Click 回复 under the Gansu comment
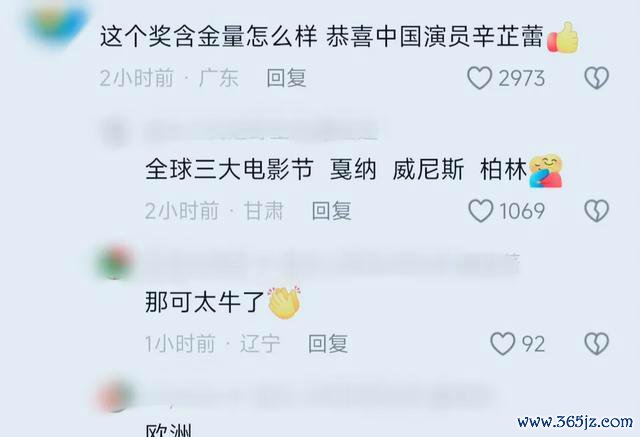The width and height of the screenshot is (640, 437). (331, 211)
